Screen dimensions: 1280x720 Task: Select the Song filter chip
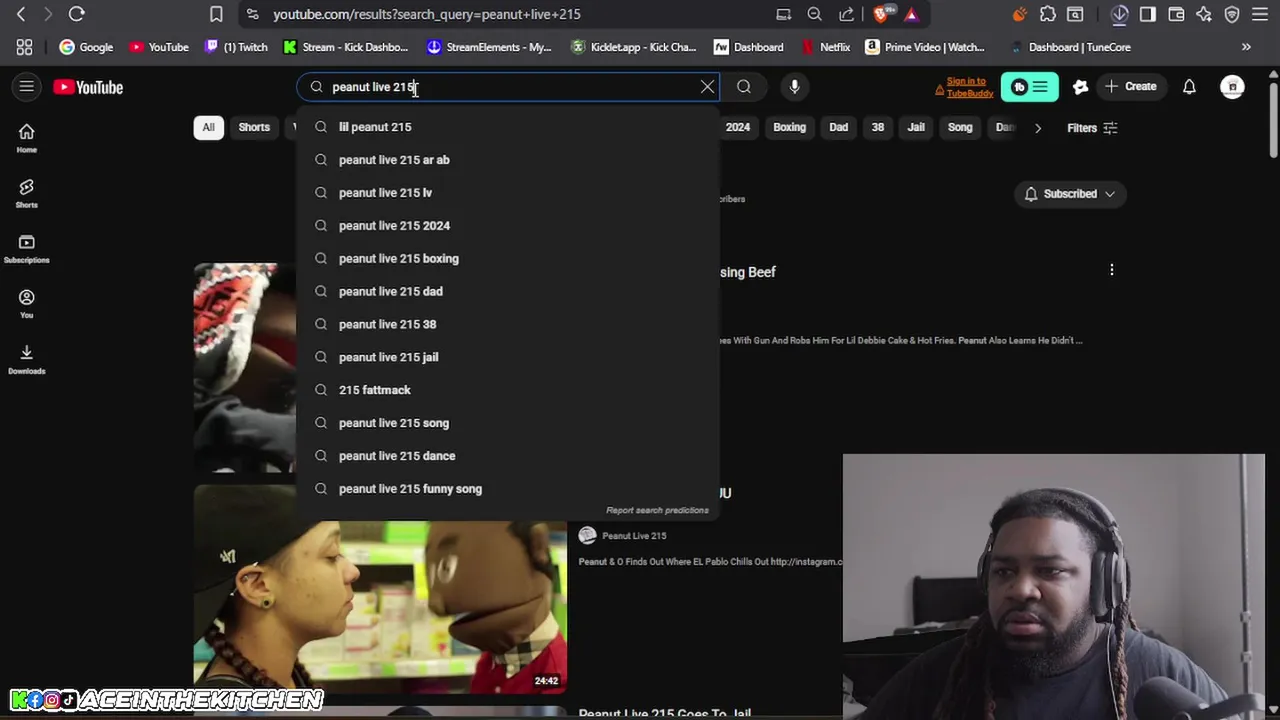click(960, 128)
